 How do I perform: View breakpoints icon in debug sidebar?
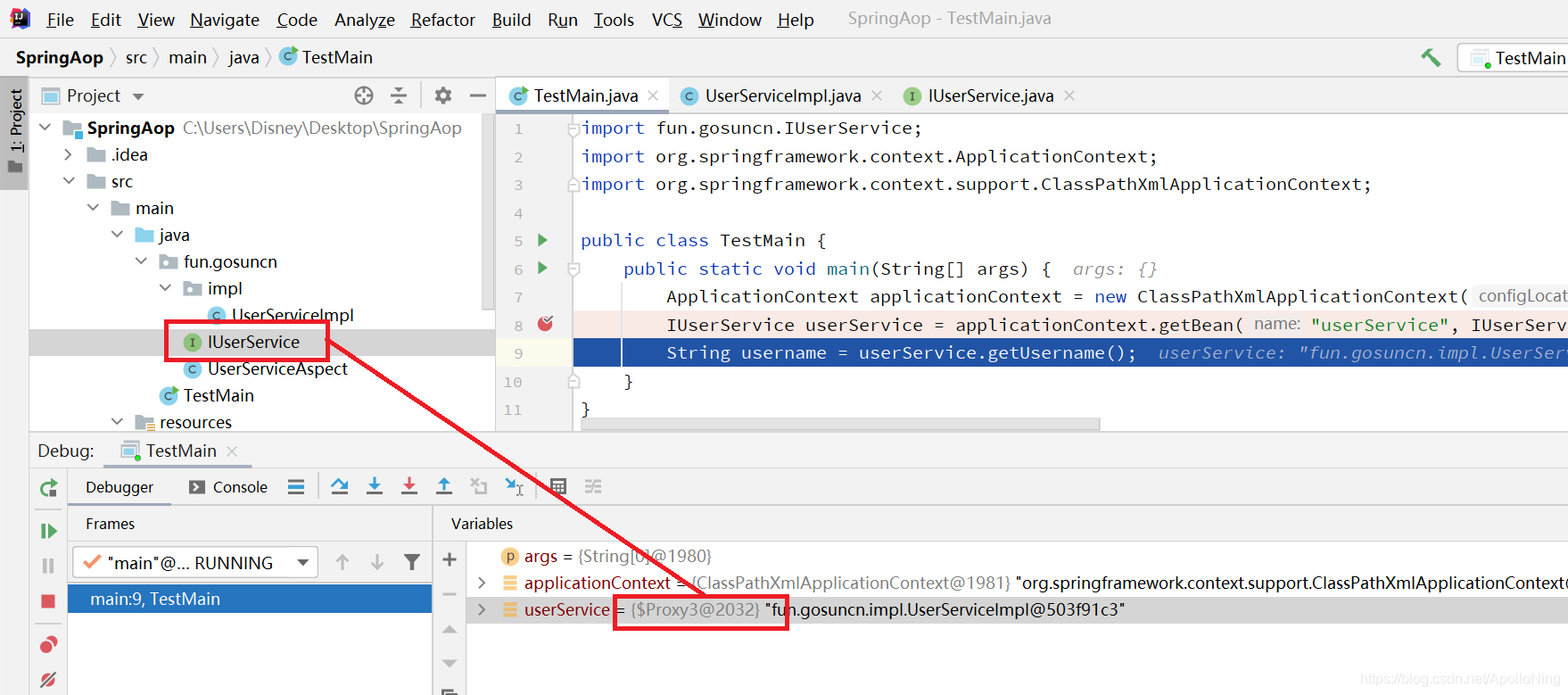(48, 644)
